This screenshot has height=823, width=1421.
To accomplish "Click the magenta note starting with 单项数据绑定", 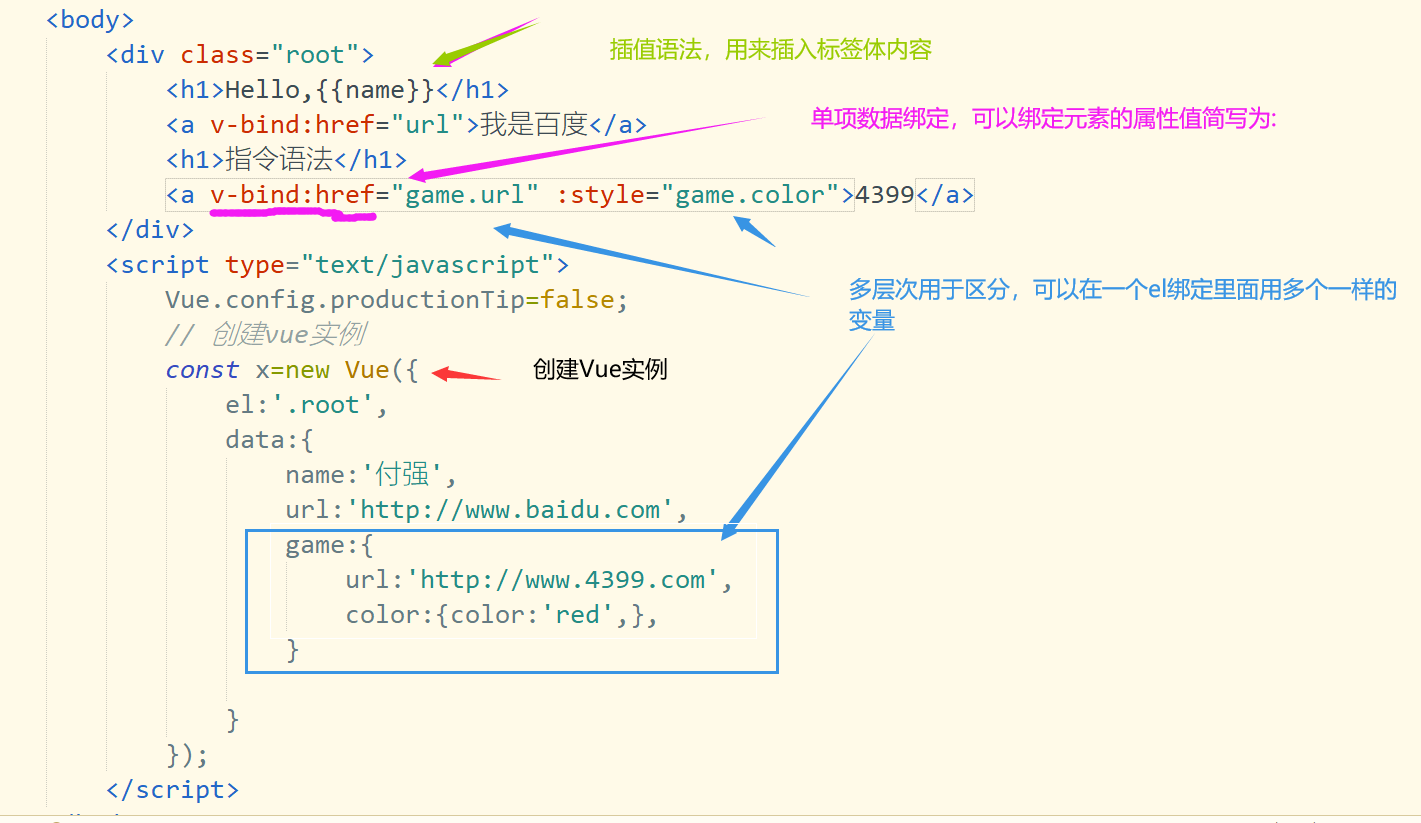I will tap(1045, 119).
